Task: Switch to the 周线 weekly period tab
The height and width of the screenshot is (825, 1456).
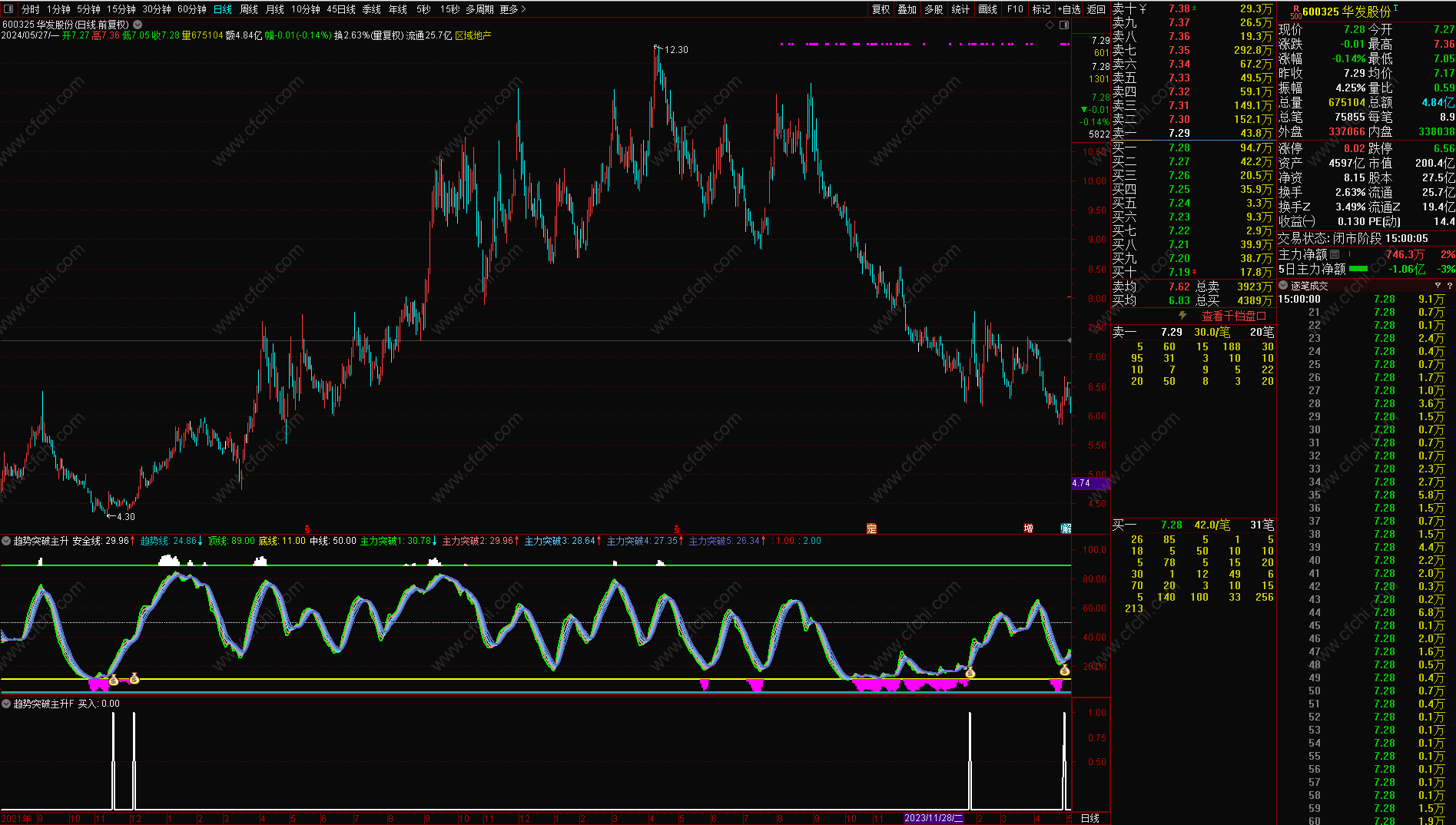Action: 249,9
